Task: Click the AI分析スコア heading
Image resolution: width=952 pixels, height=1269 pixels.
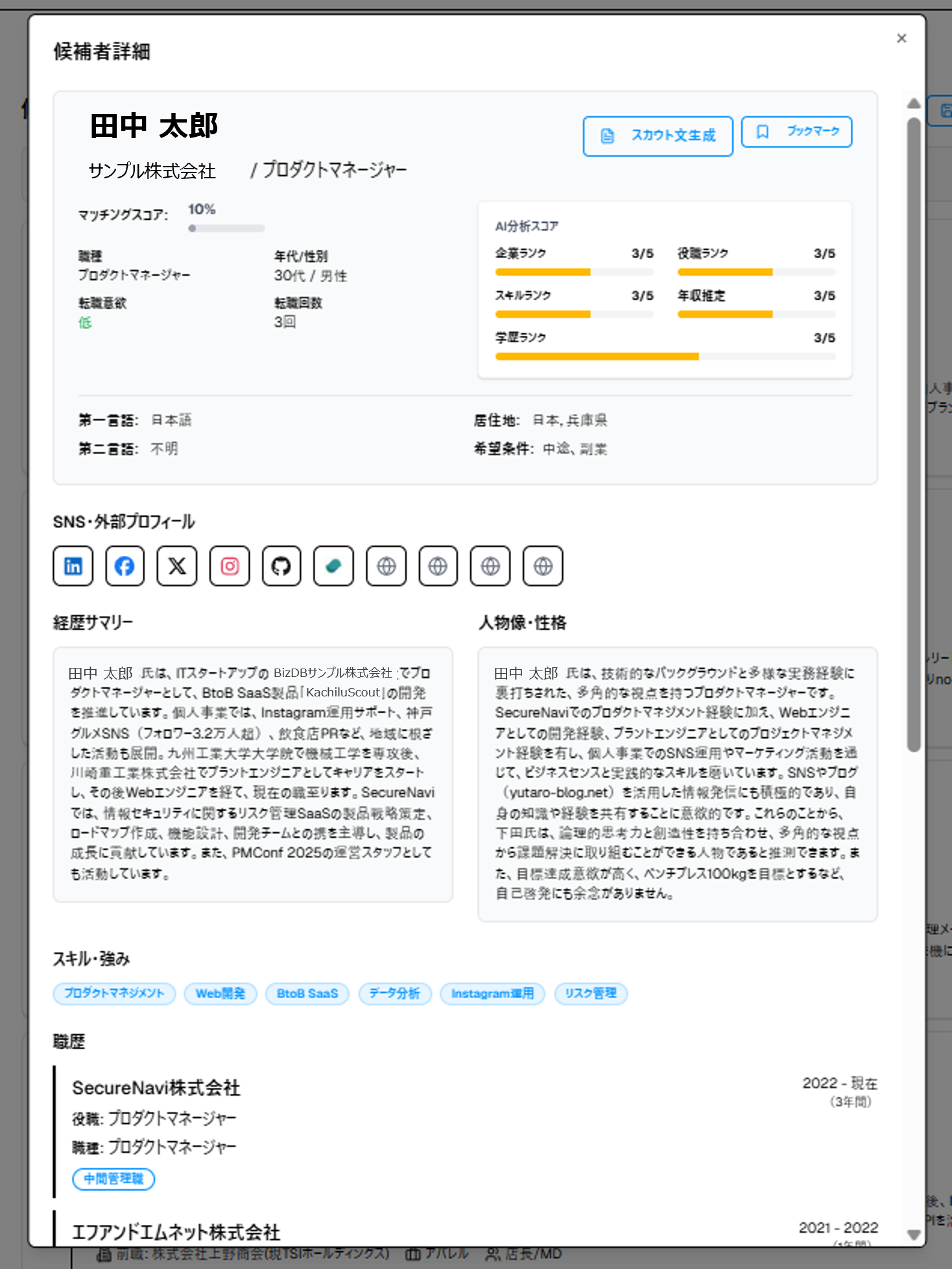Action: 527,226
